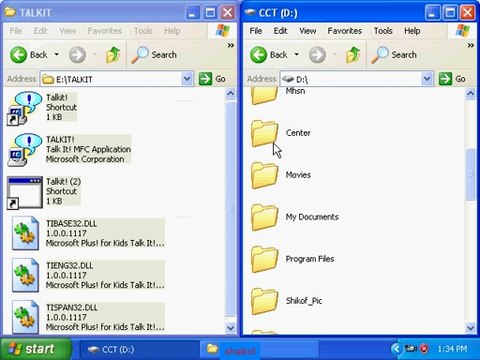Click scroll up arrow in TALKIT window

tap(231, 94)
